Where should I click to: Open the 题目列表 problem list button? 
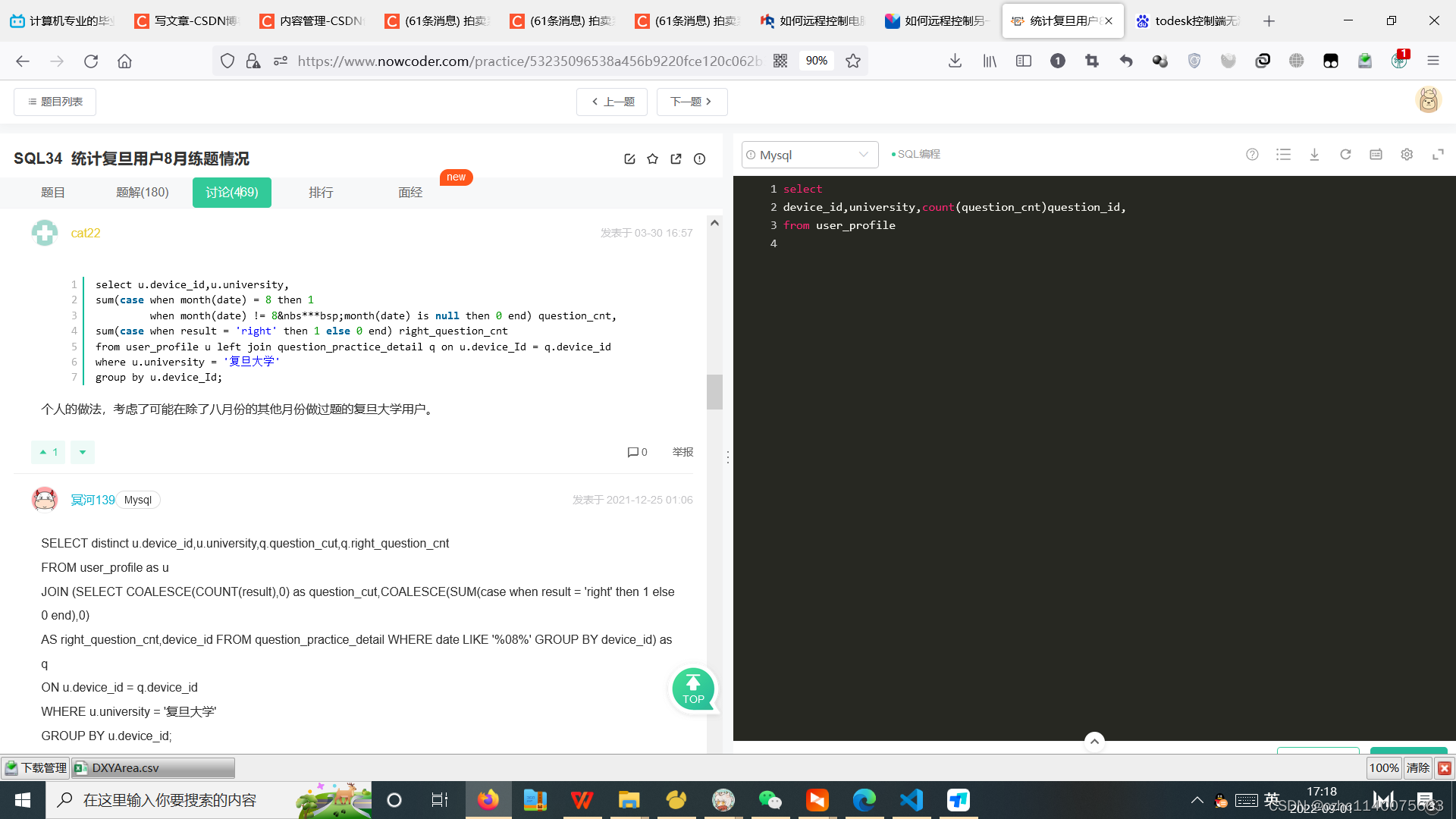coord(55,102)
